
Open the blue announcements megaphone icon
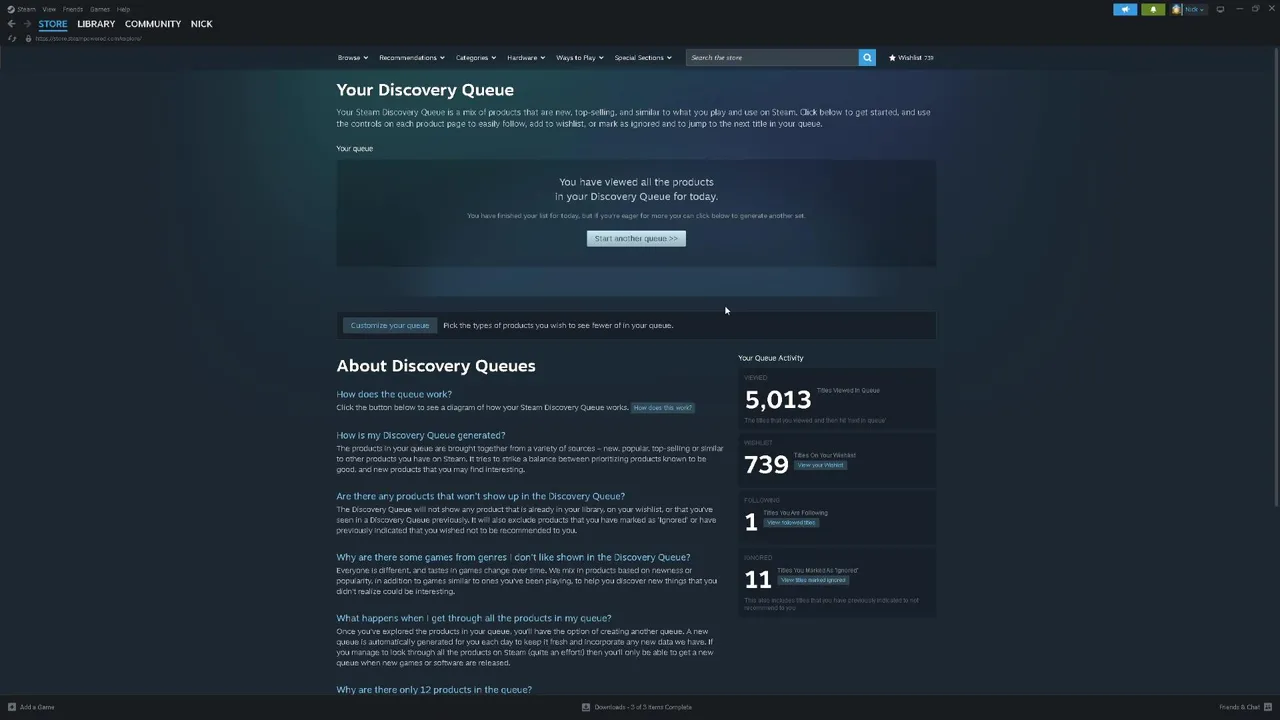(1125, 9)
